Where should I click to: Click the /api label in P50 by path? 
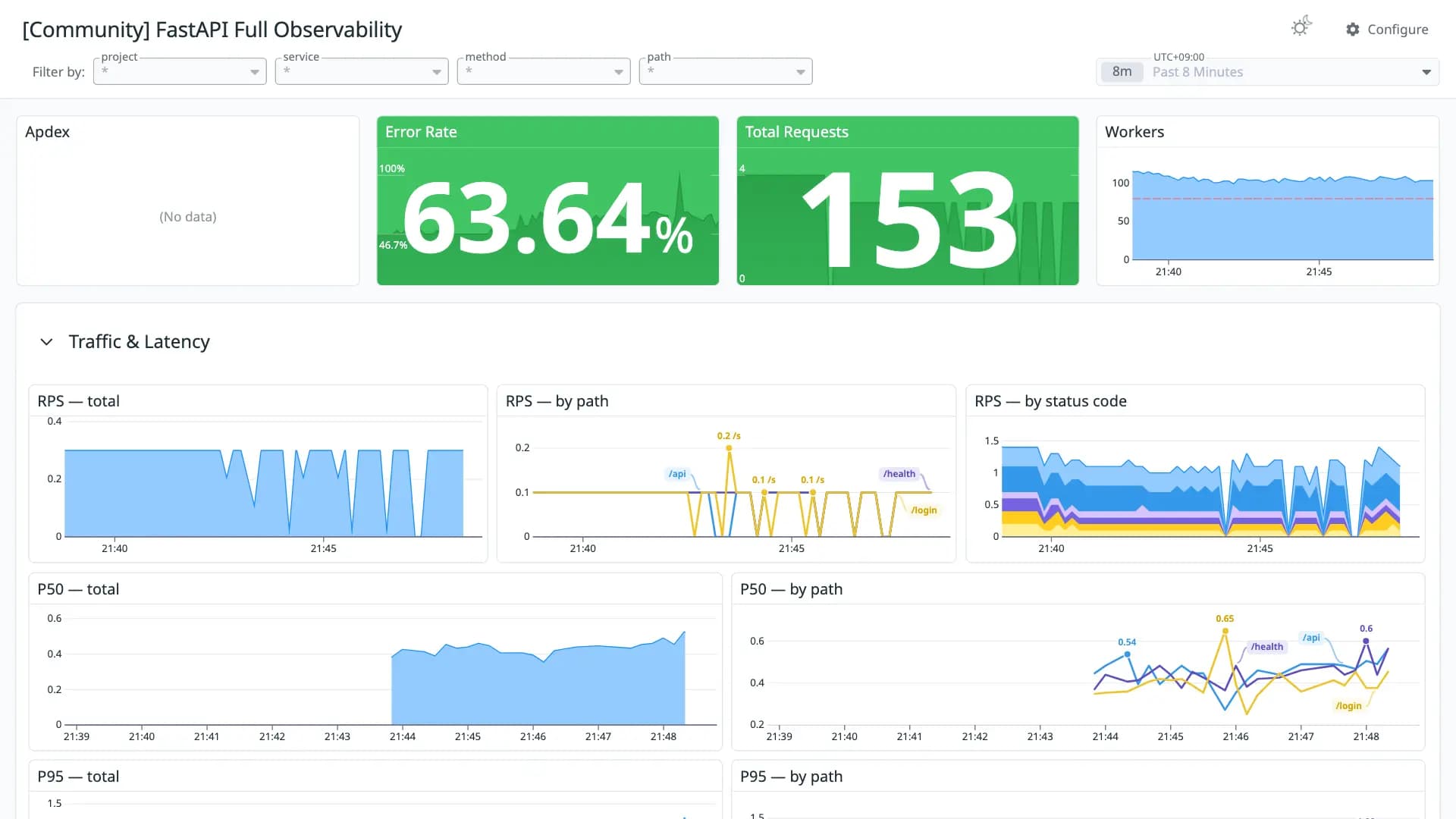point(1311,638)
